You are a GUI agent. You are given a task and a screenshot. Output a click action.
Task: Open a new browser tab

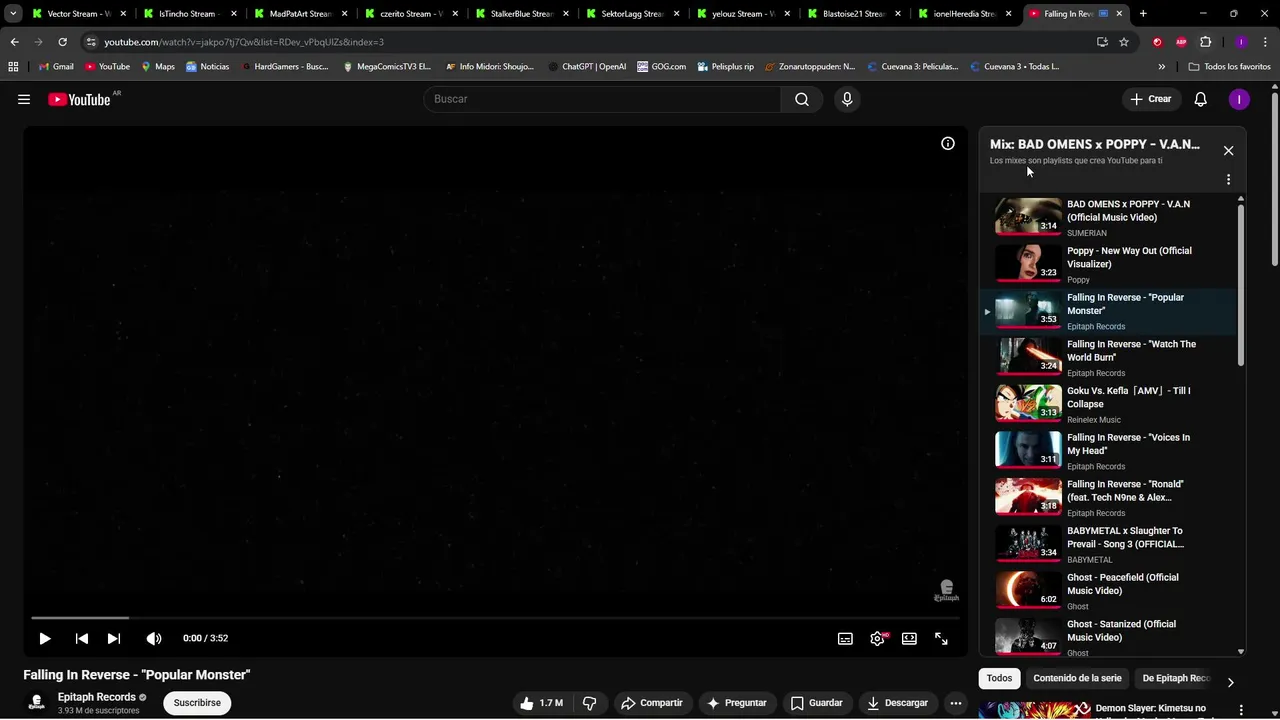(1143, 14)
